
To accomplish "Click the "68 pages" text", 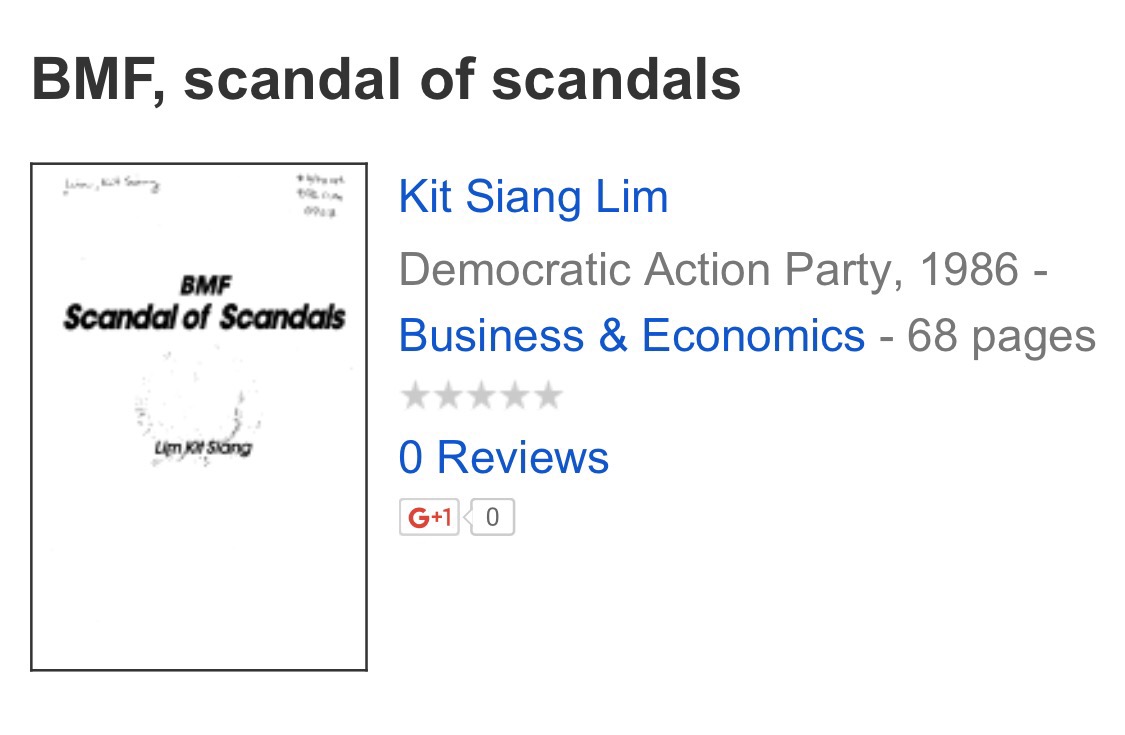I will click(x=1001, y=336).
